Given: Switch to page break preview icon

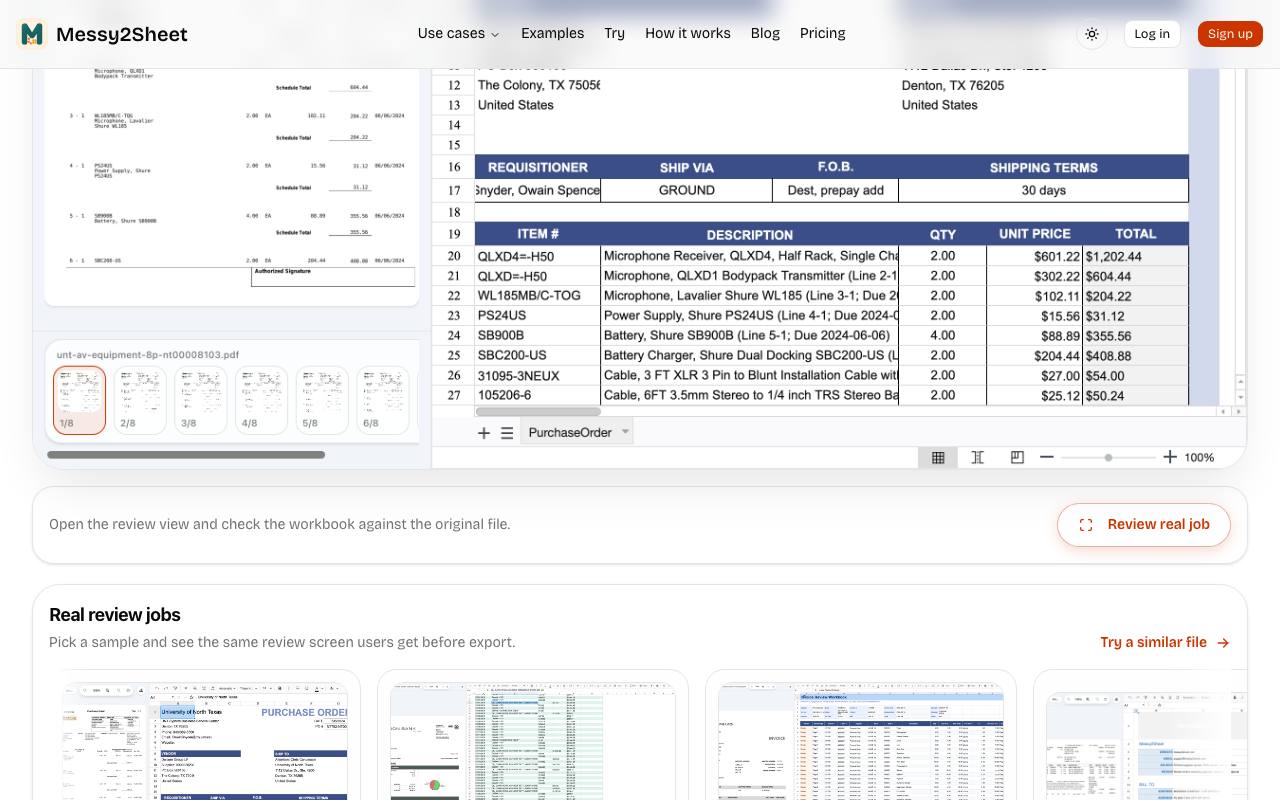Looking at the screenshot, I should tap(1017, 457).
